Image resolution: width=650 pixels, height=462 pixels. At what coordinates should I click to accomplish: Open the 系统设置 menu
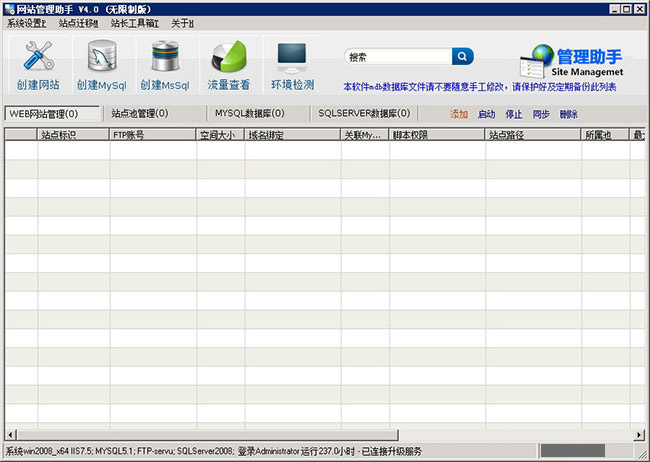coord(27,23)
